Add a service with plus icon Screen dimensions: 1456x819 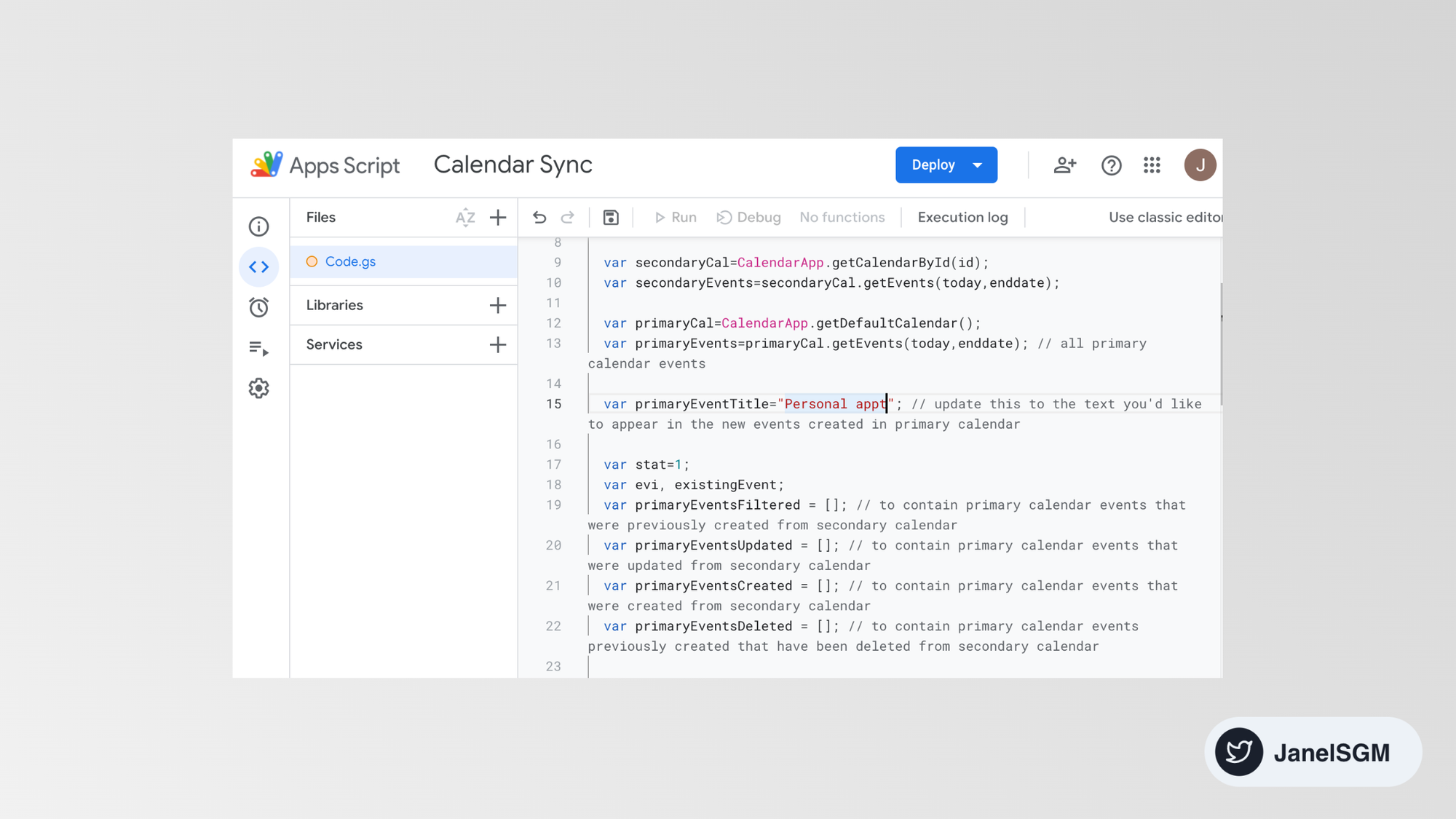pos(498,344)
